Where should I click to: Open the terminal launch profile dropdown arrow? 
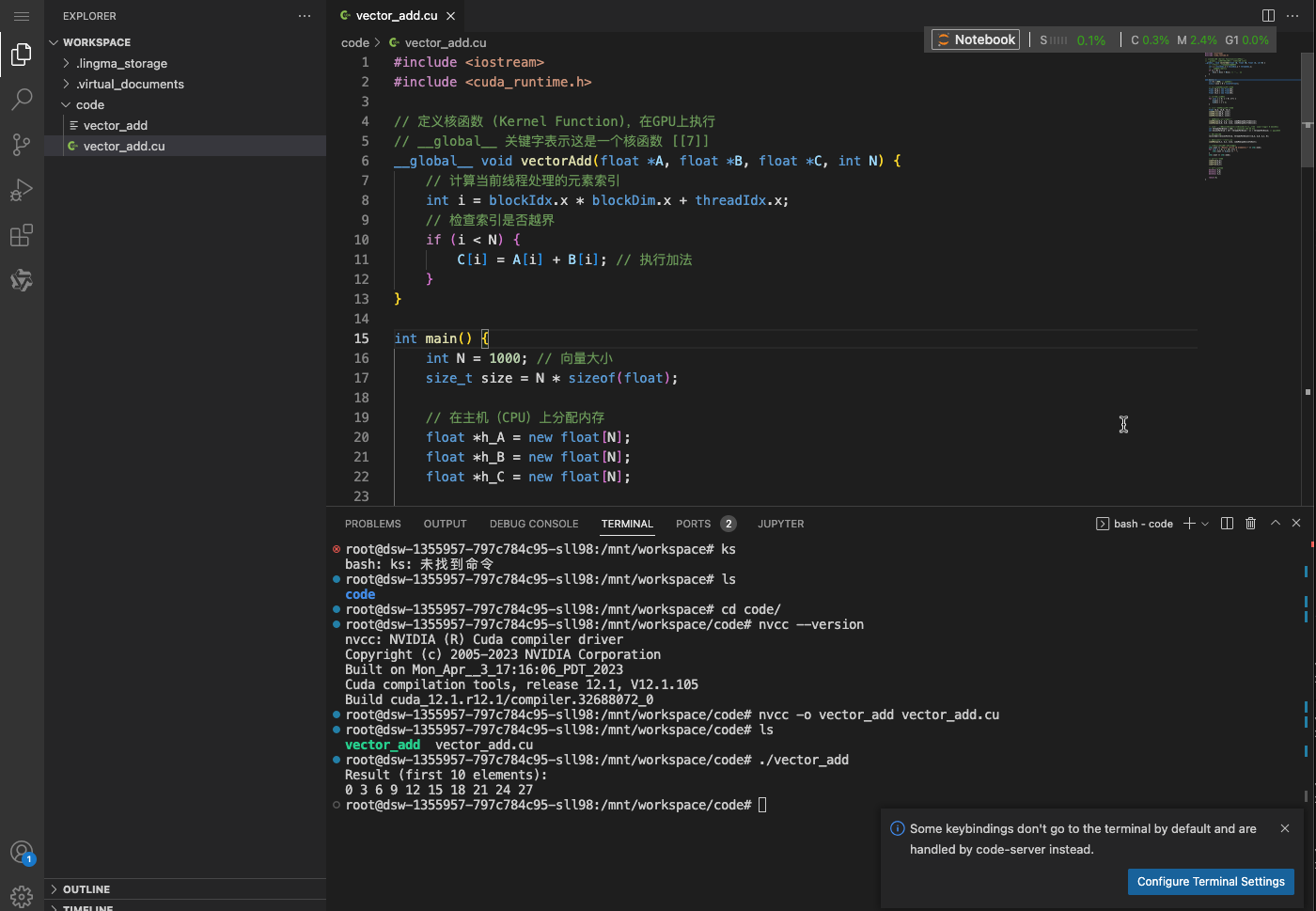1205,524
